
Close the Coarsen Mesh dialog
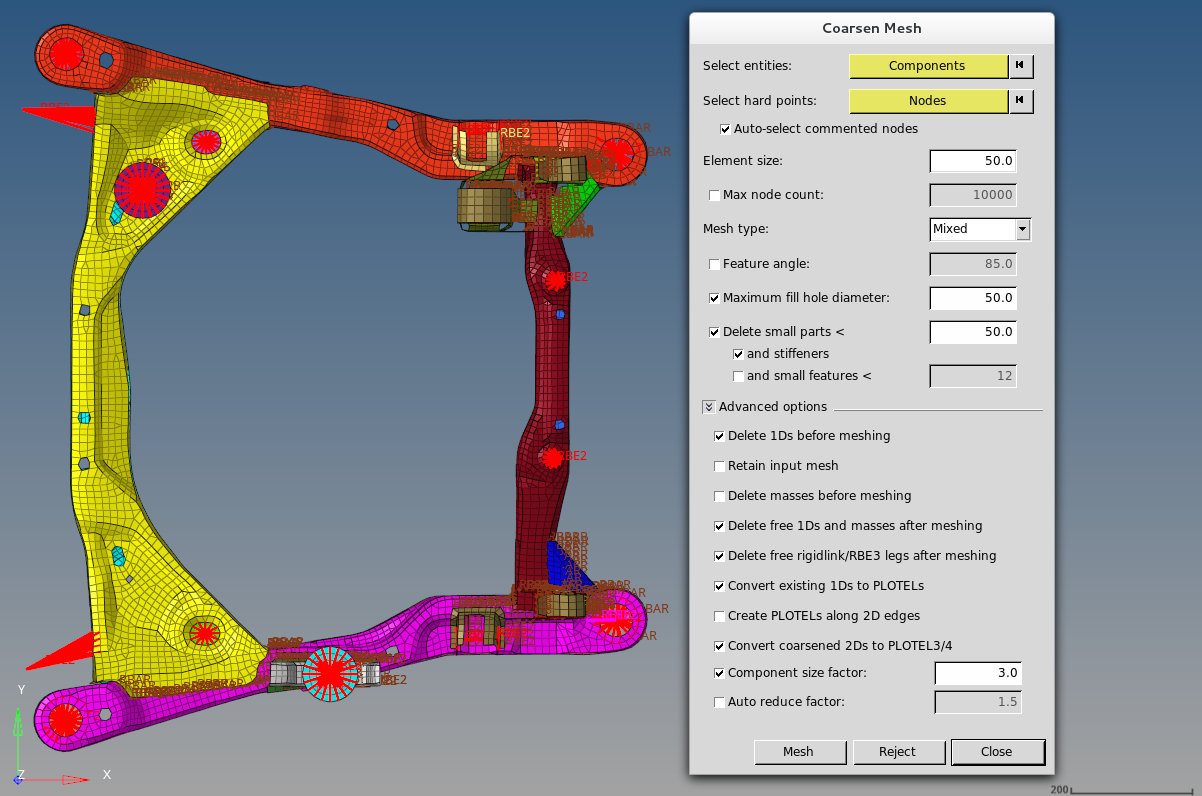click(x=996, y=752)
